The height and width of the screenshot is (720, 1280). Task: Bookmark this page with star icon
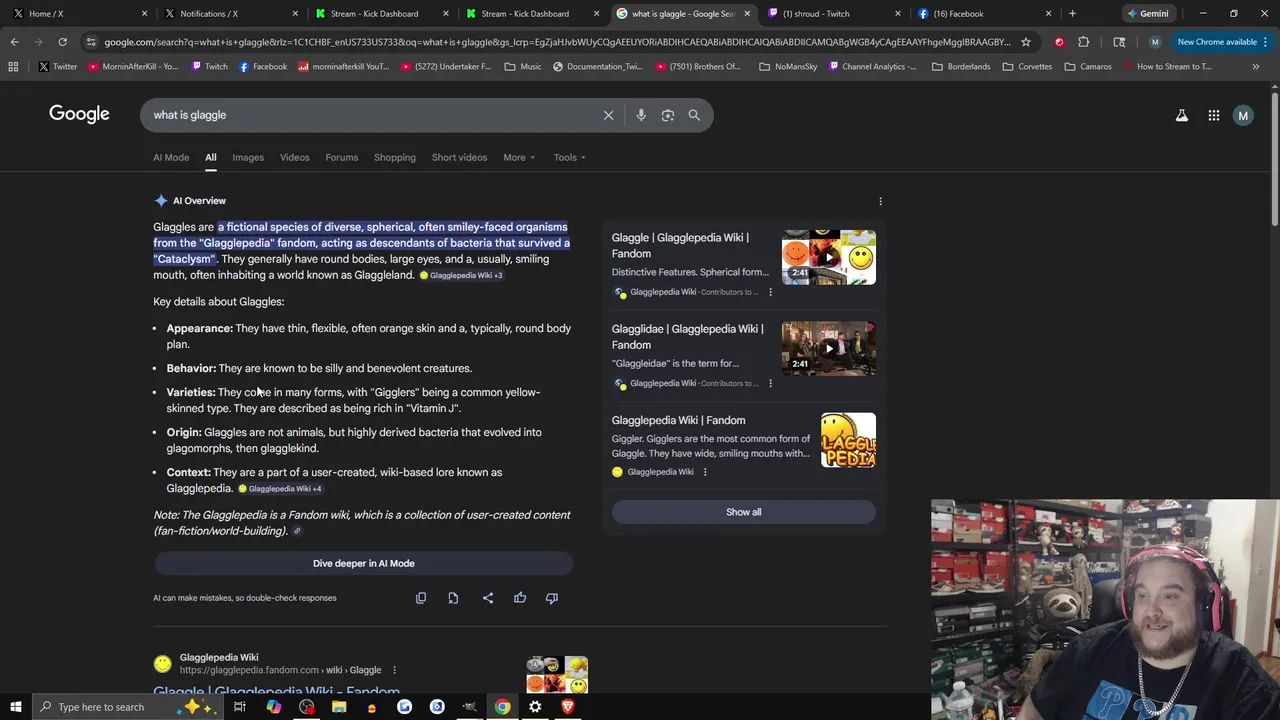click(x=1025, y=42)
